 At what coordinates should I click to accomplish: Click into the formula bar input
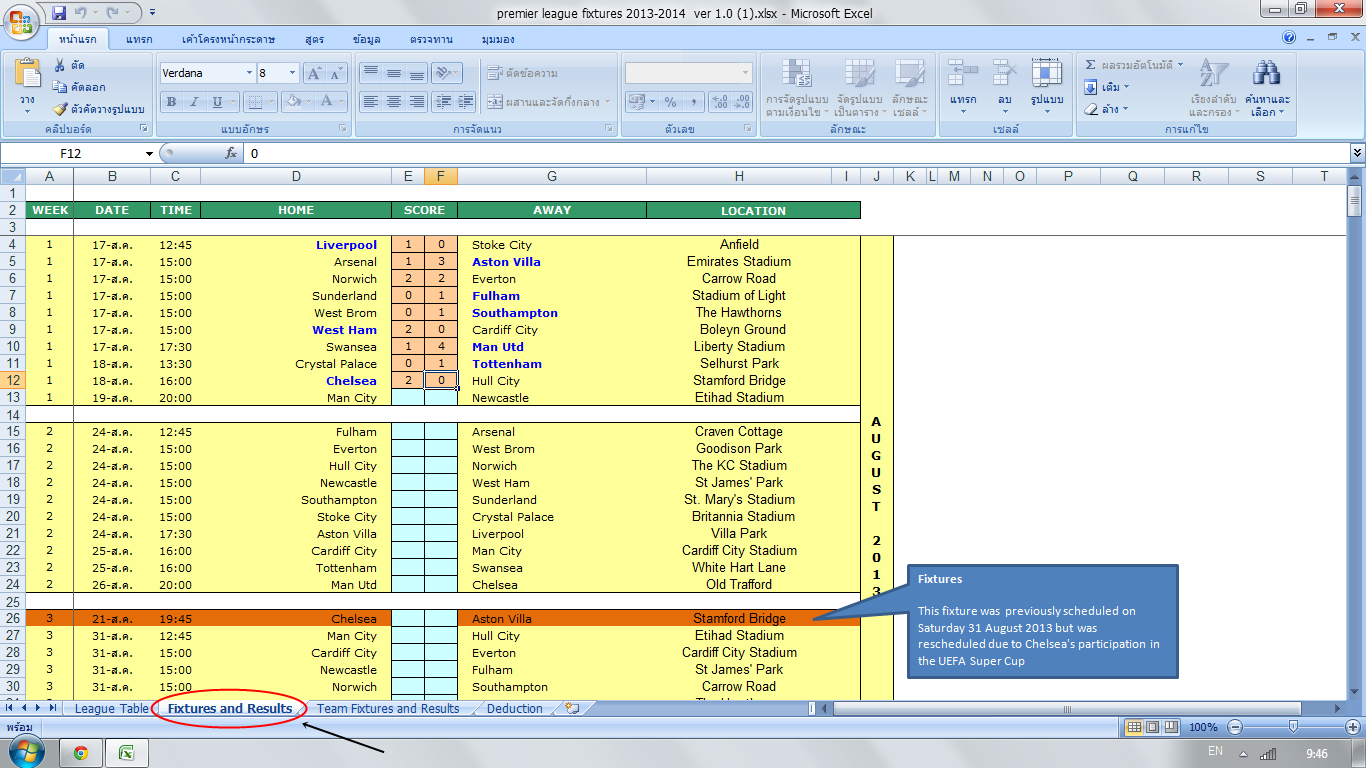click(795, 153)
